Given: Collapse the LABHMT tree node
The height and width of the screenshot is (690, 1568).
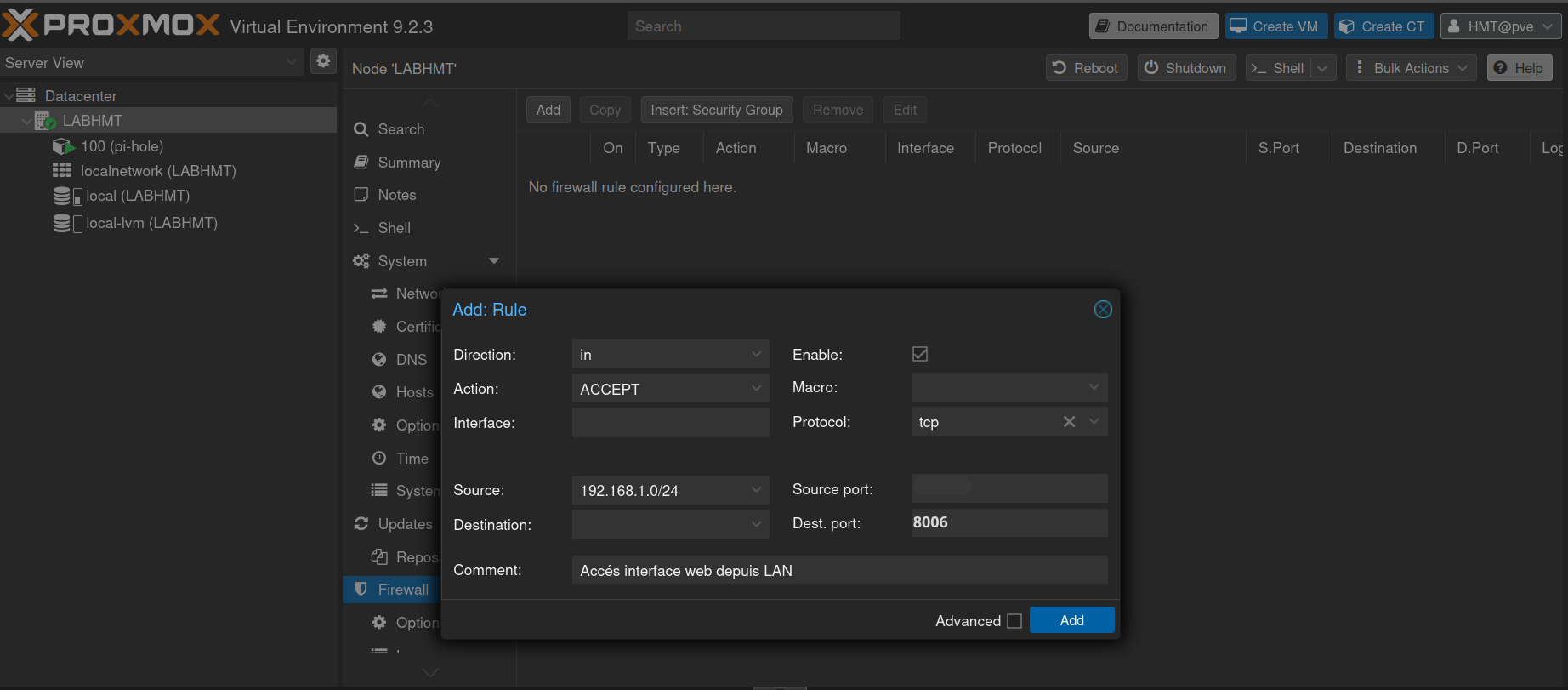Looking at the screenshot, I should point(26,122).
